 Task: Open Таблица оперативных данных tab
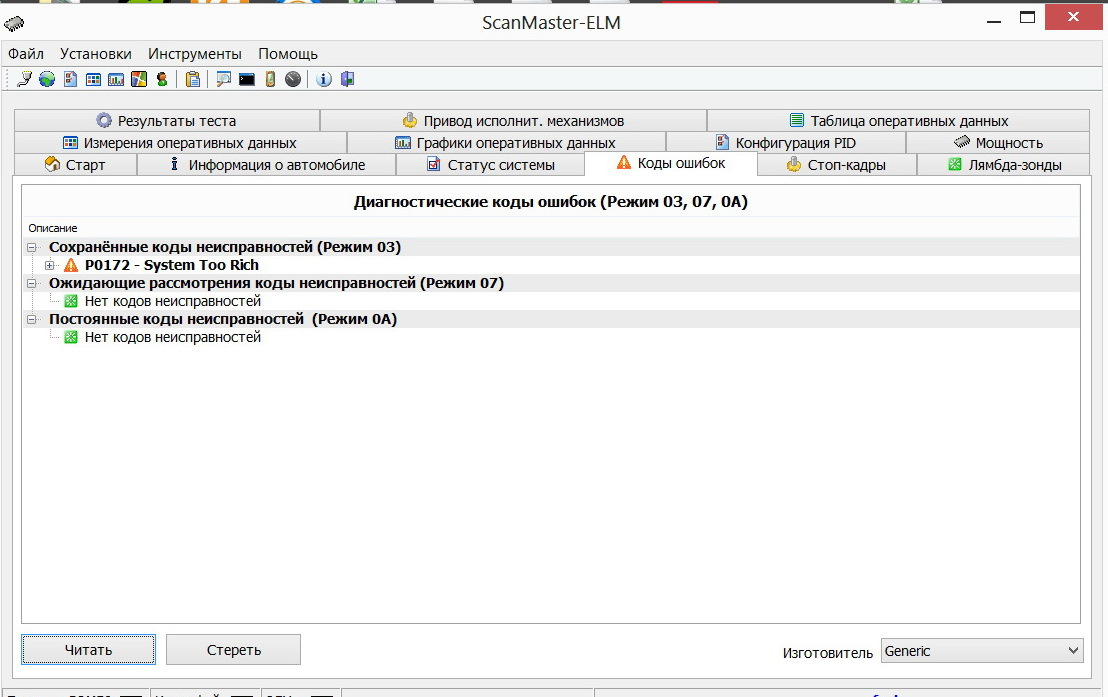coord(898,120)
